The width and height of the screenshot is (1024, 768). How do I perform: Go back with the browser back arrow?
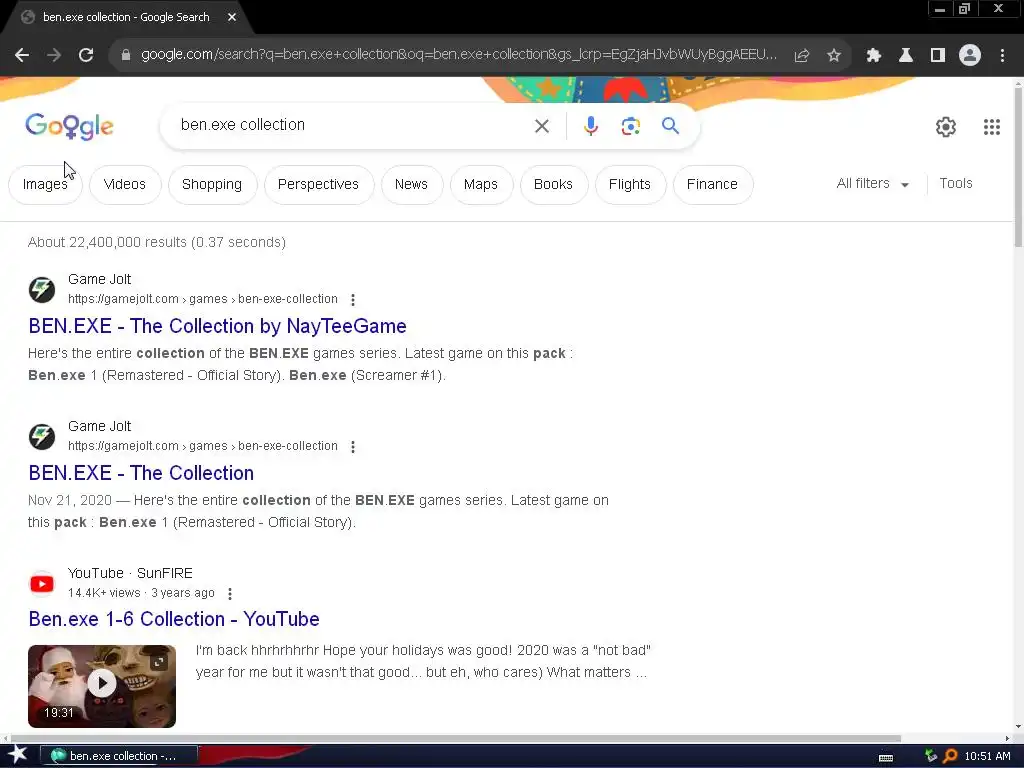22,56
